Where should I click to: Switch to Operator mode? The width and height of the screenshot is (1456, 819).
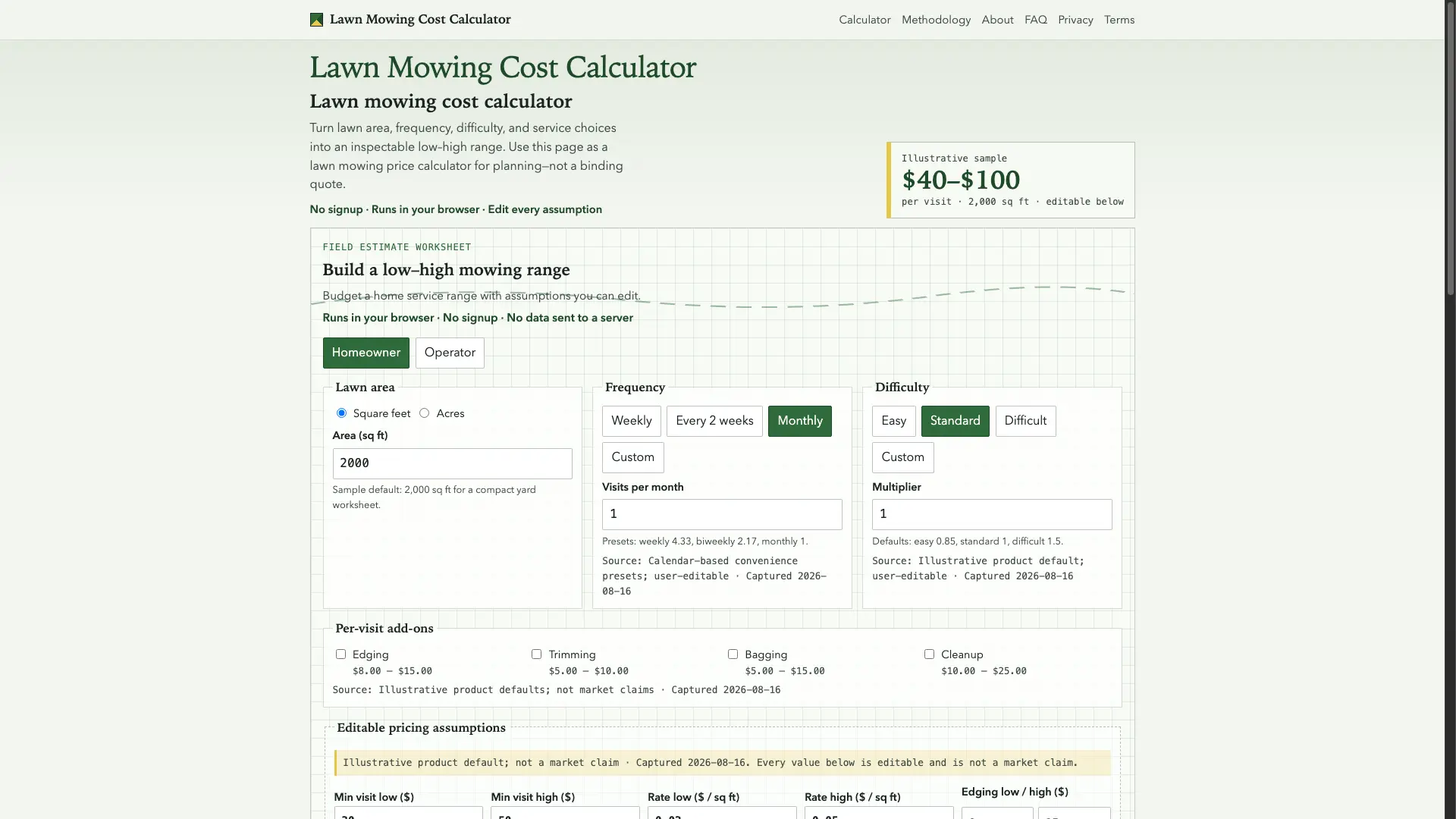(450, 353)
